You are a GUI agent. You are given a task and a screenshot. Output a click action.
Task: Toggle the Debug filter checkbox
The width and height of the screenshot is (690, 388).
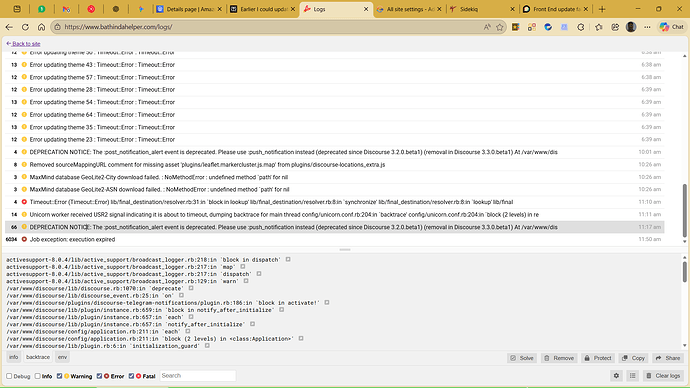9,376
